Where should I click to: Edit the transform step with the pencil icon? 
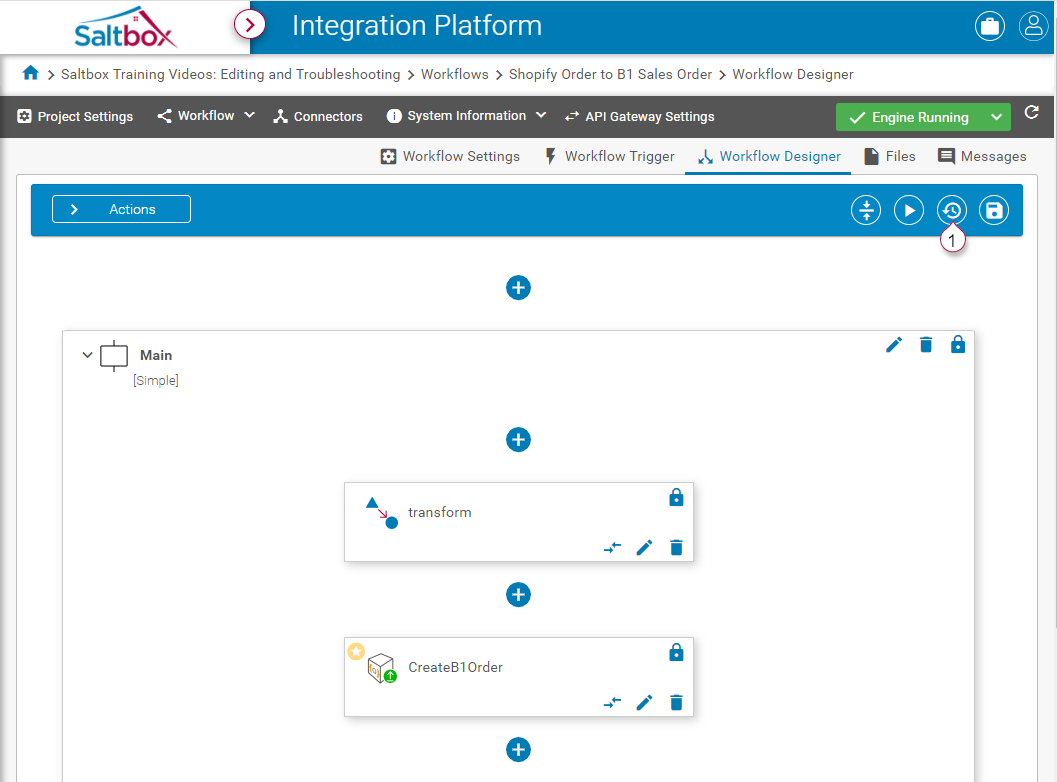[644, 547]
